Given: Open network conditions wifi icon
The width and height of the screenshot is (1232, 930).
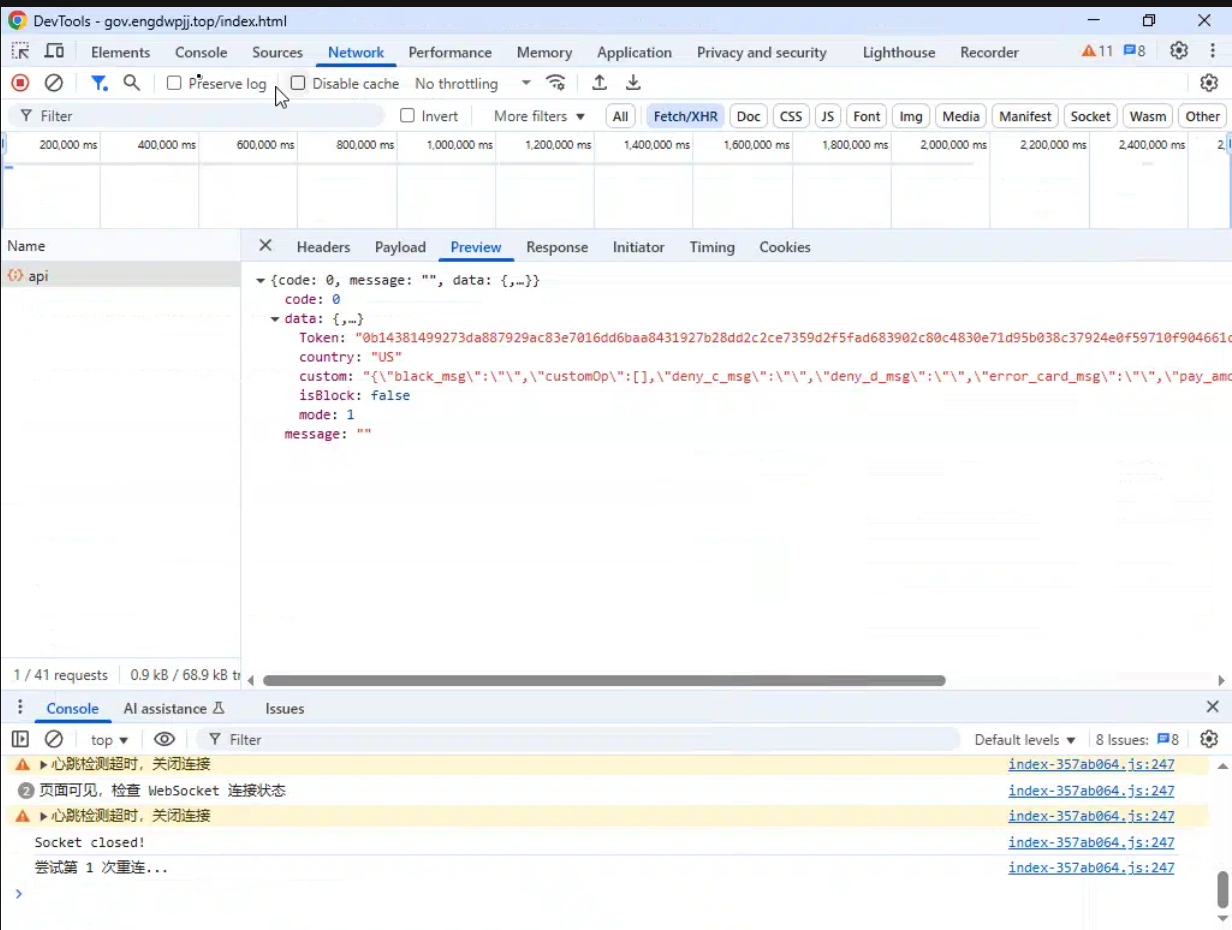Looking at the screenshot, I should (x=556, y=83).
